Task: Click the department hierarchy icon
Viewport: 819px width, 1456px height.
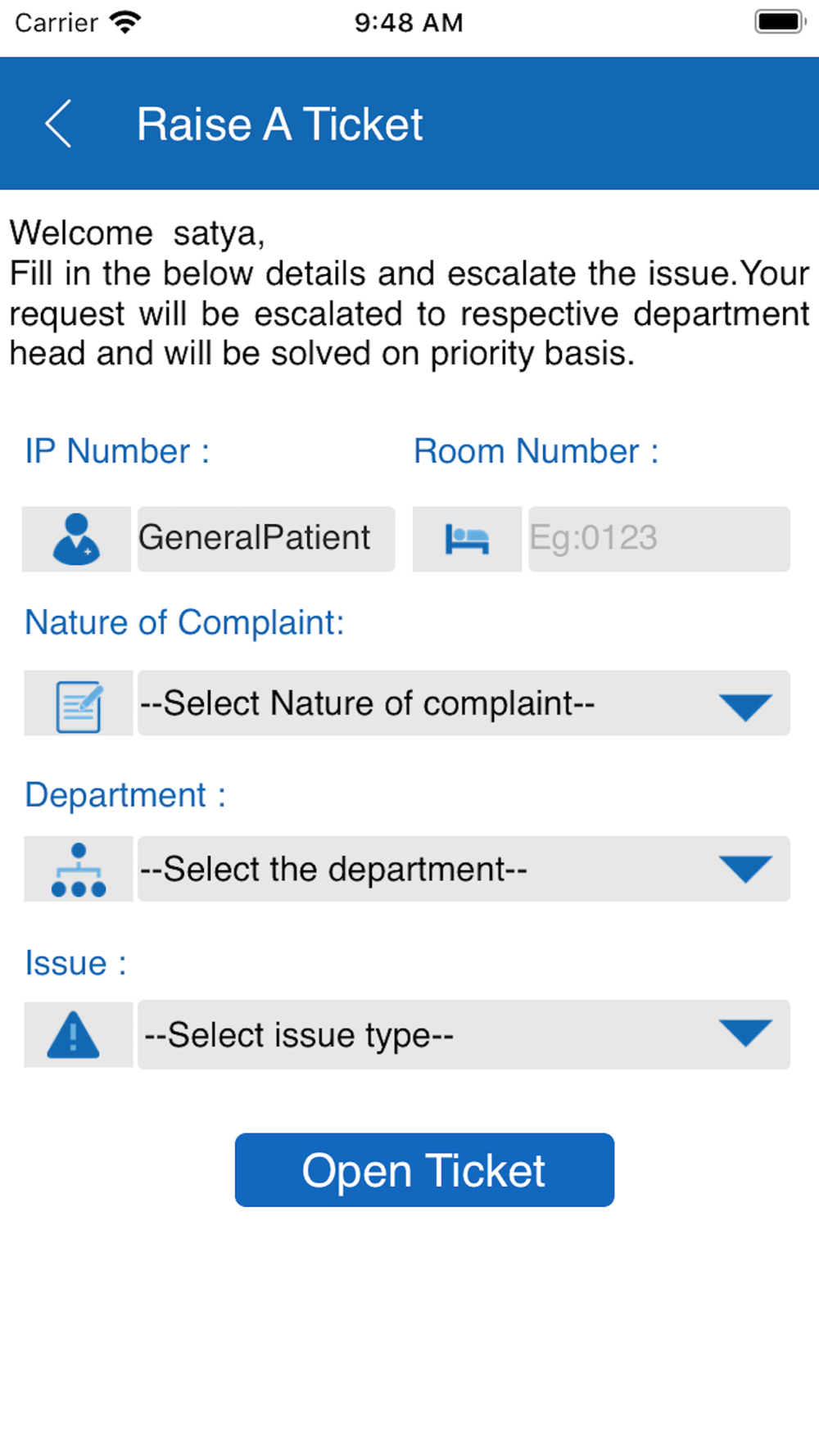Action: click(79, 870)
